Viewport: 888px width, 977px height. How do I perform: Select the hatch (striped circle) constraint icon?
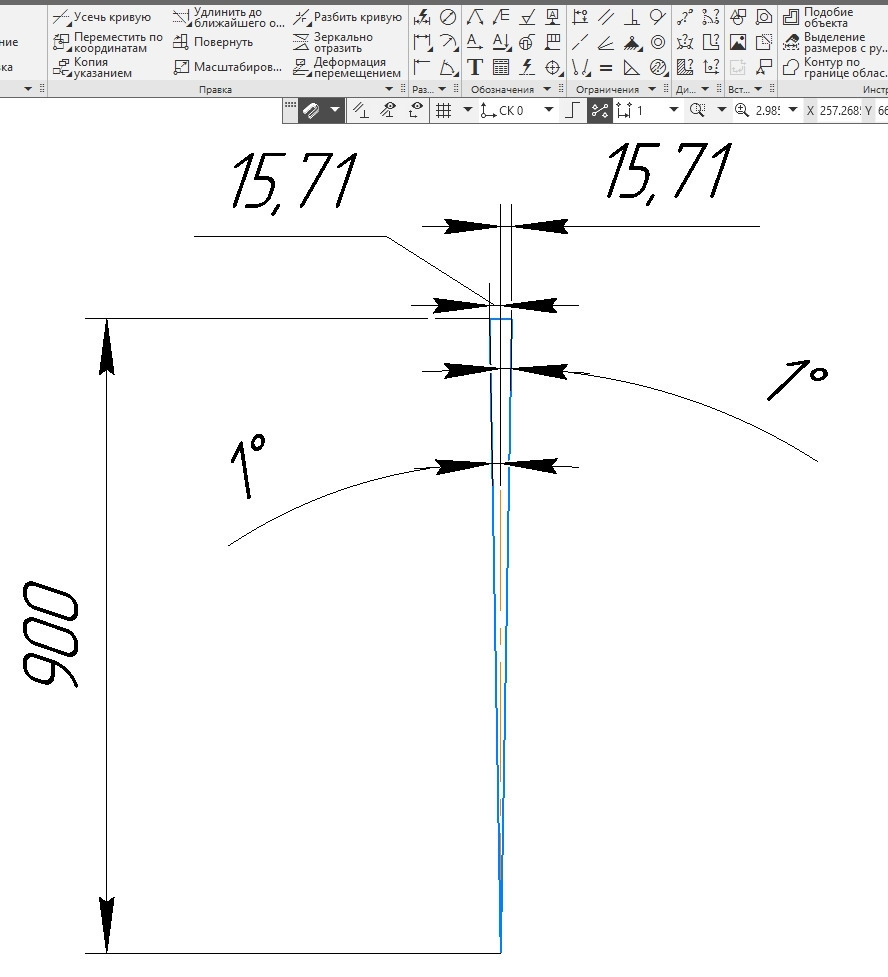pos(657,67)
